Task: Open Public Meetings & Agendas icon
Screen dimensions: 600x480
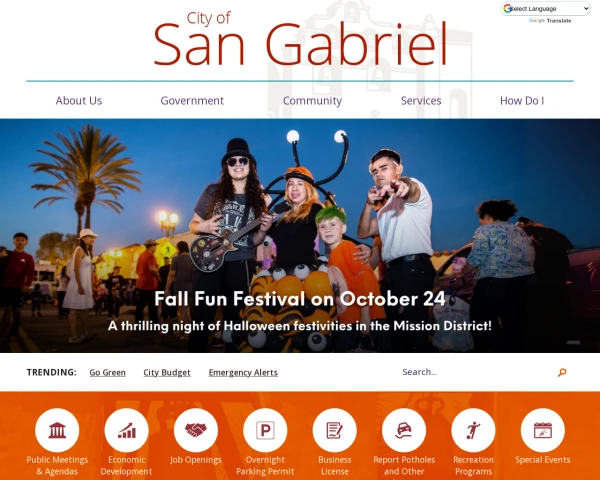Action: pyautogui.click(x=57, y=430)
